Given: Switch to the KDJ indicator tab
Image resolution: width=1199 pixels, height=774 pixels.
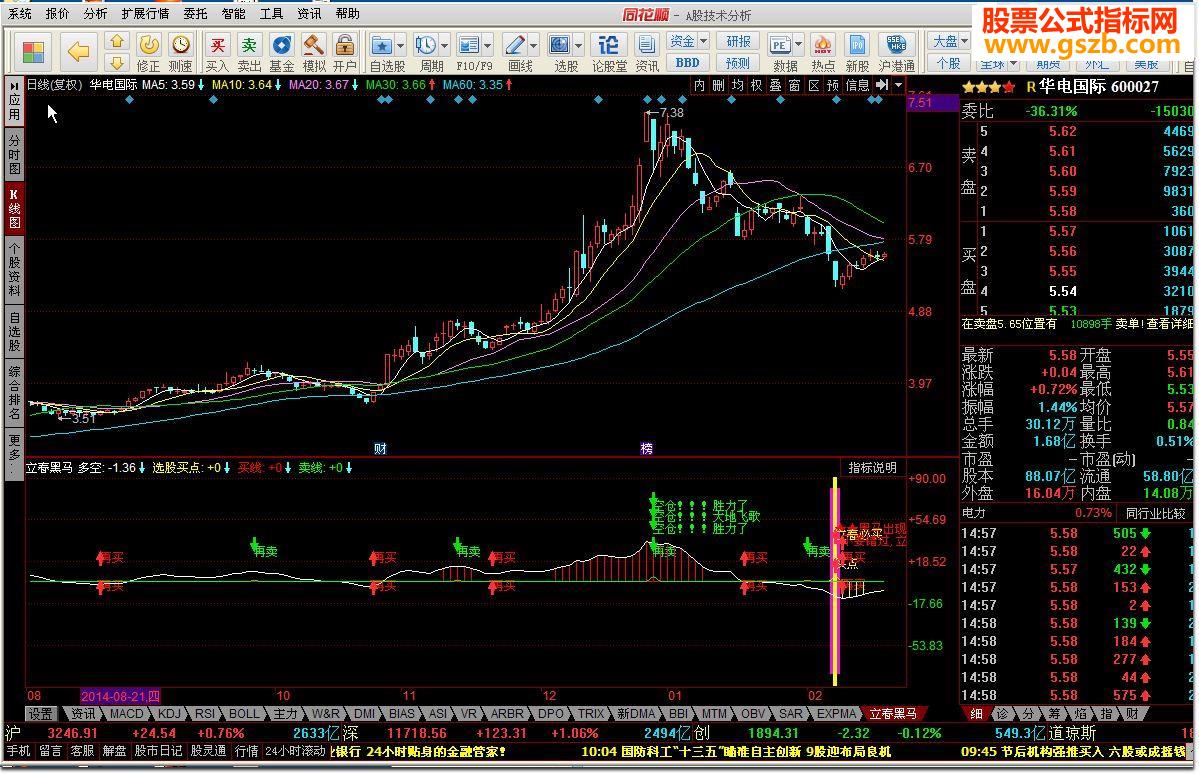Looking at the screenshot, I should click(169, 714).
